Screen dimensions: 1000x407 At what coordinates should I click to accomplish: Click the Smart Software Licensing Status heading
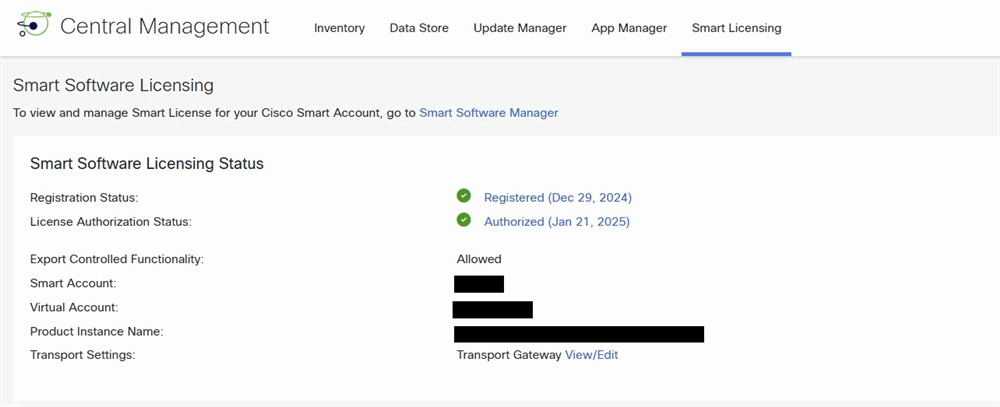[147, 163]
